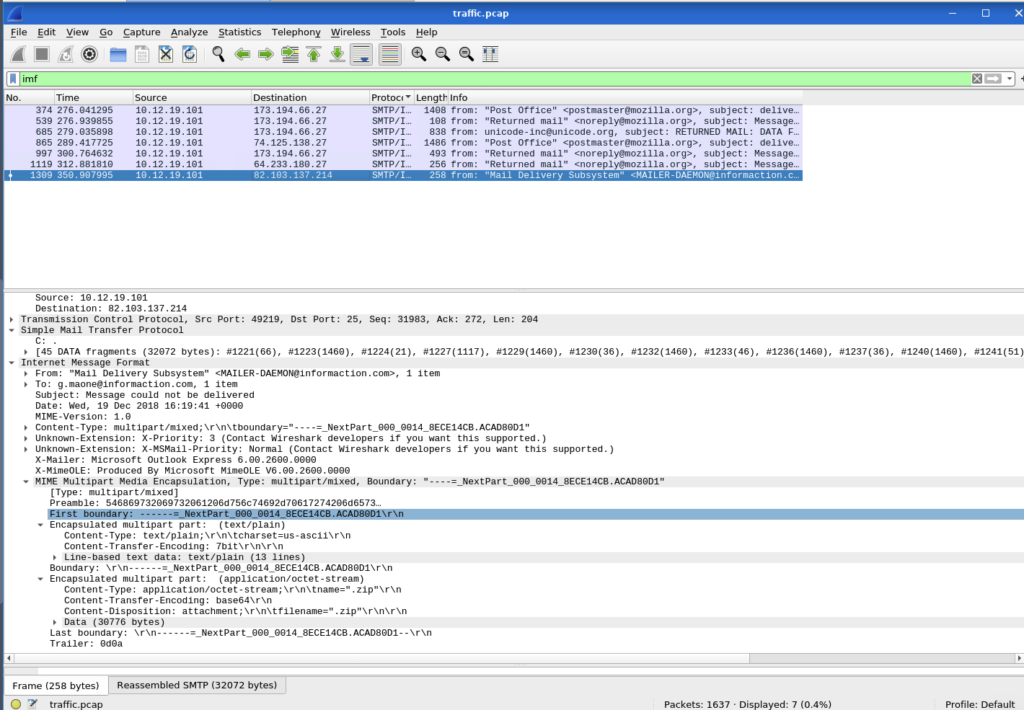Click the Save capture file icon
This screenshot has height=710, width=1024.
pos(142,54)
